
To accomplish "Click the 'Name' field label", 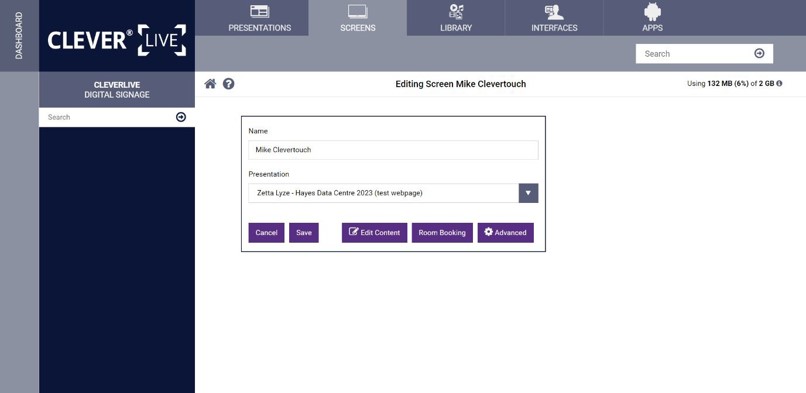I will point(258,131).
